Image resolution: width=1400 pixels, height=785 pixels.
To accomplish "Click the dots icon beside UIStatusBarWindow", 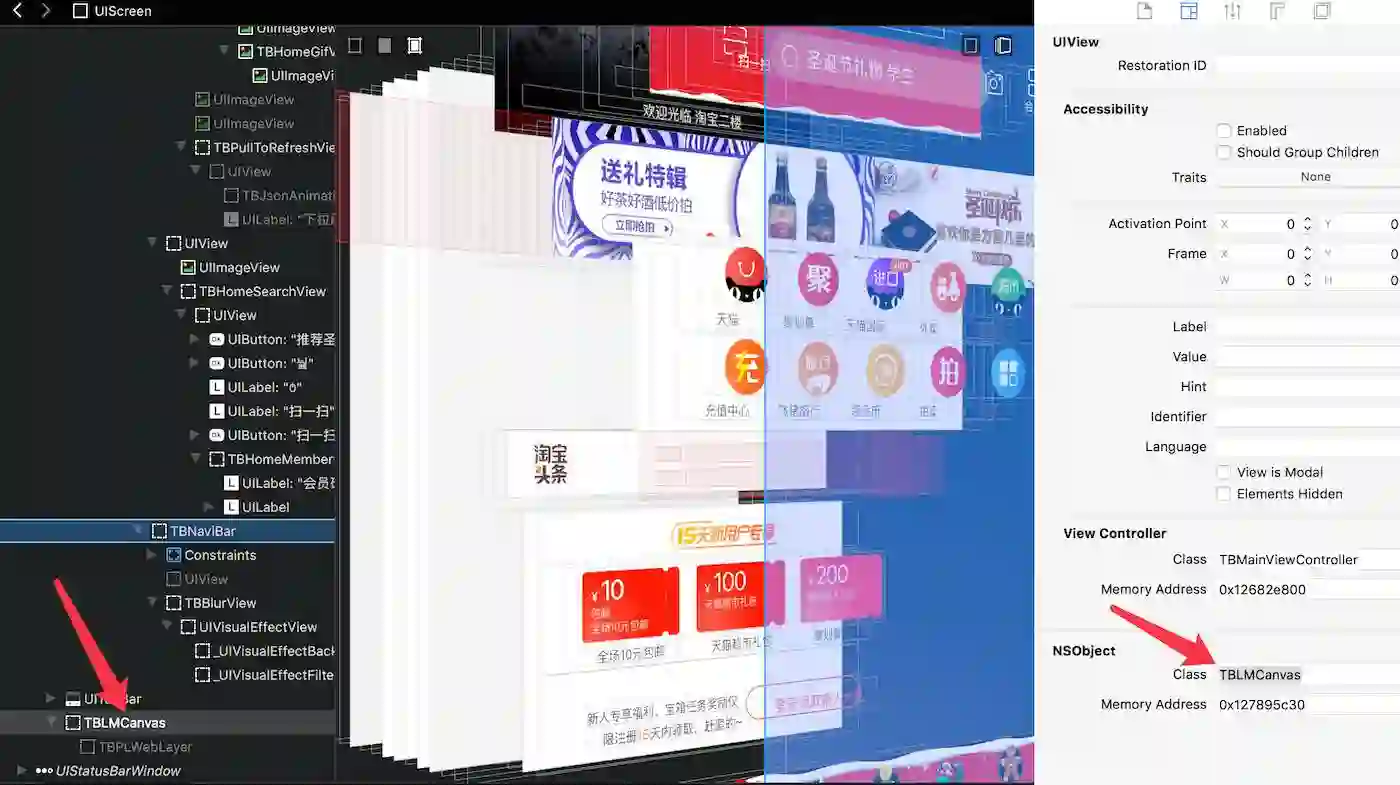I will (44, 771).
